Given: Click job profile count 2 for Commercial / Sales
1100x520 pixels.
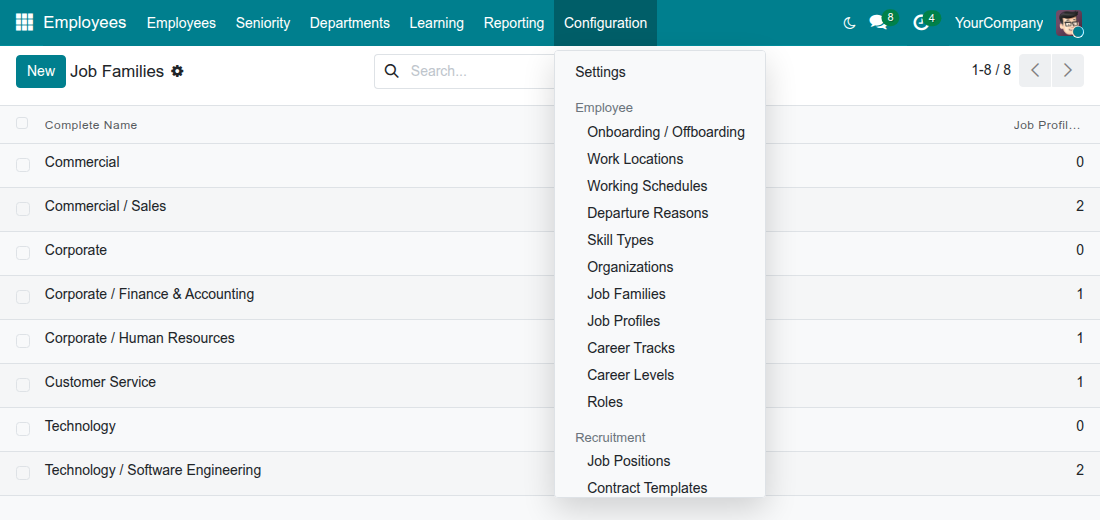Looking at the screenshot, I should click(1080, 206).
